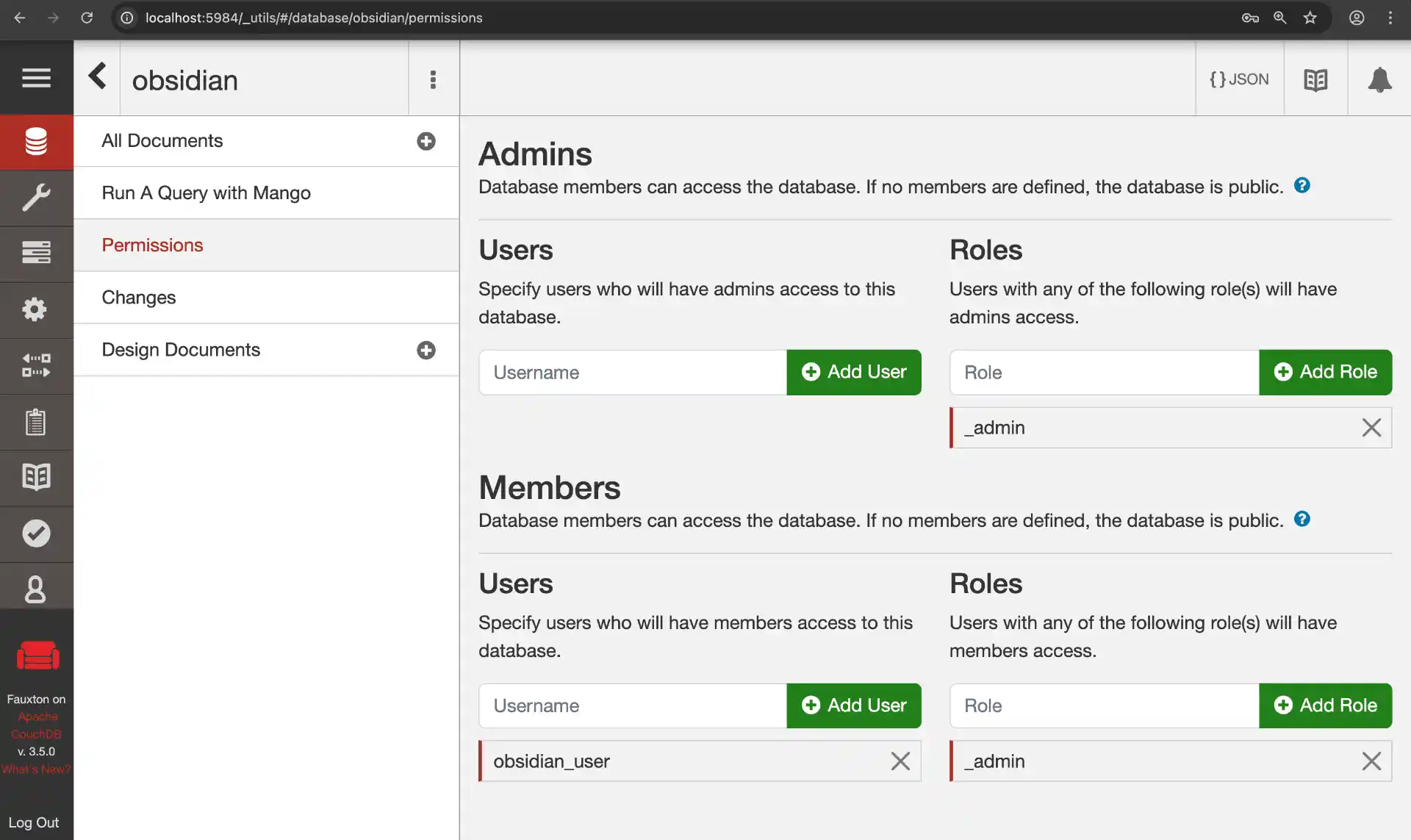Select Run A Query with Mango
The width and height of the screenshot is (1411, 840).
(206, 193)
